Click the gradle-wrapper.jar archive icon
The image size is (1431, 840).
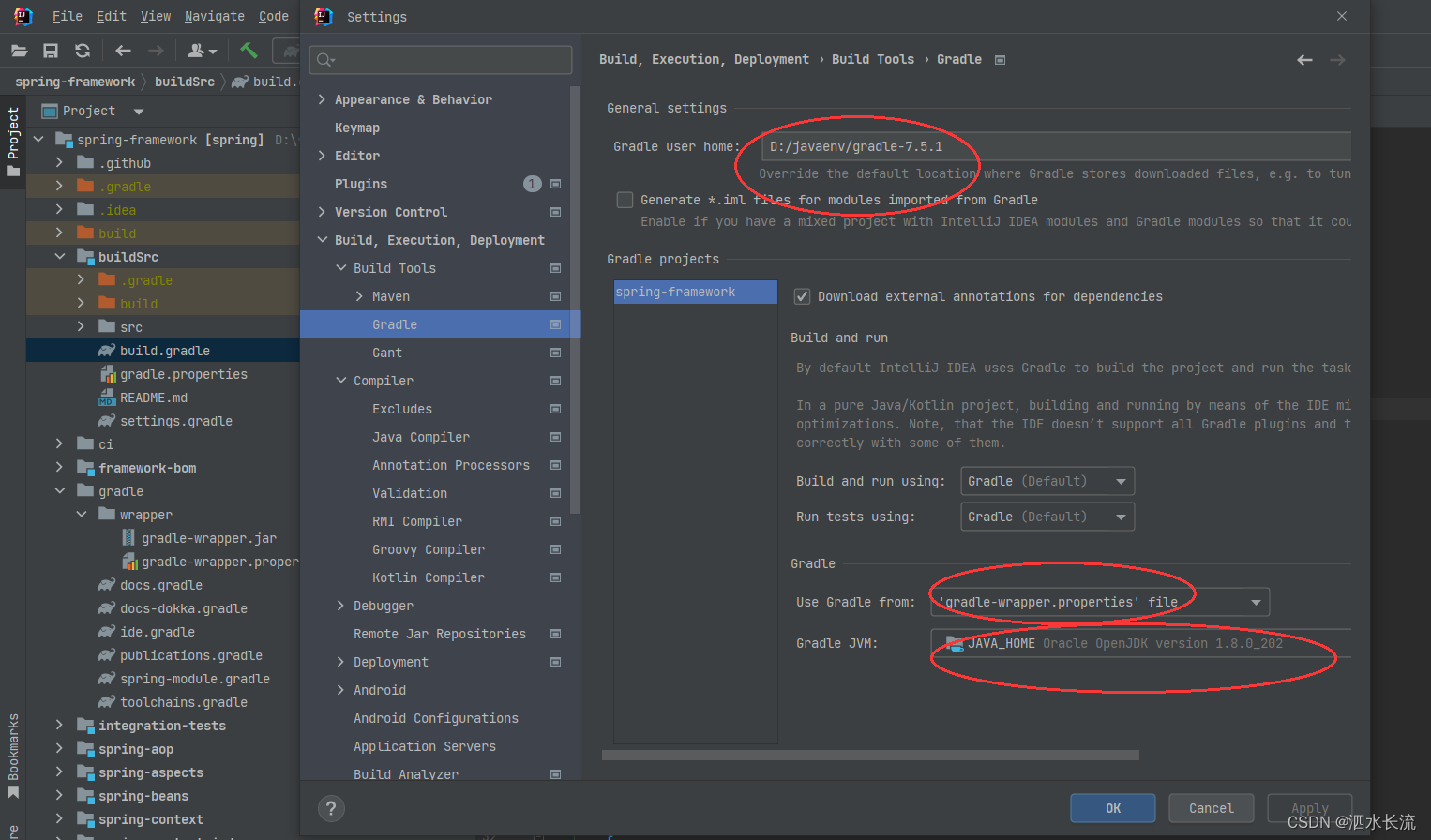128,538
